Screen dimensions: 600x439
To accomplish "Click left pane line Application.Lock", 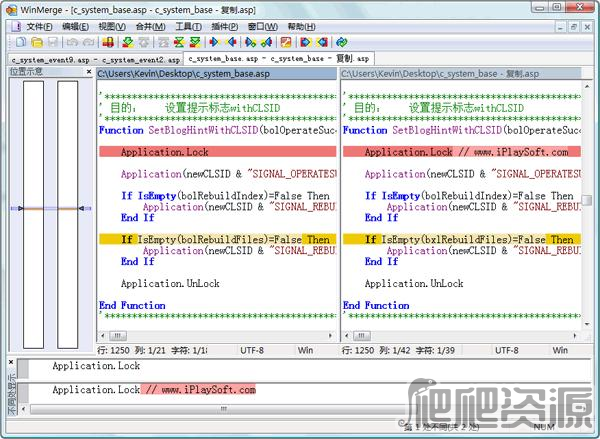I will (217, 152).
